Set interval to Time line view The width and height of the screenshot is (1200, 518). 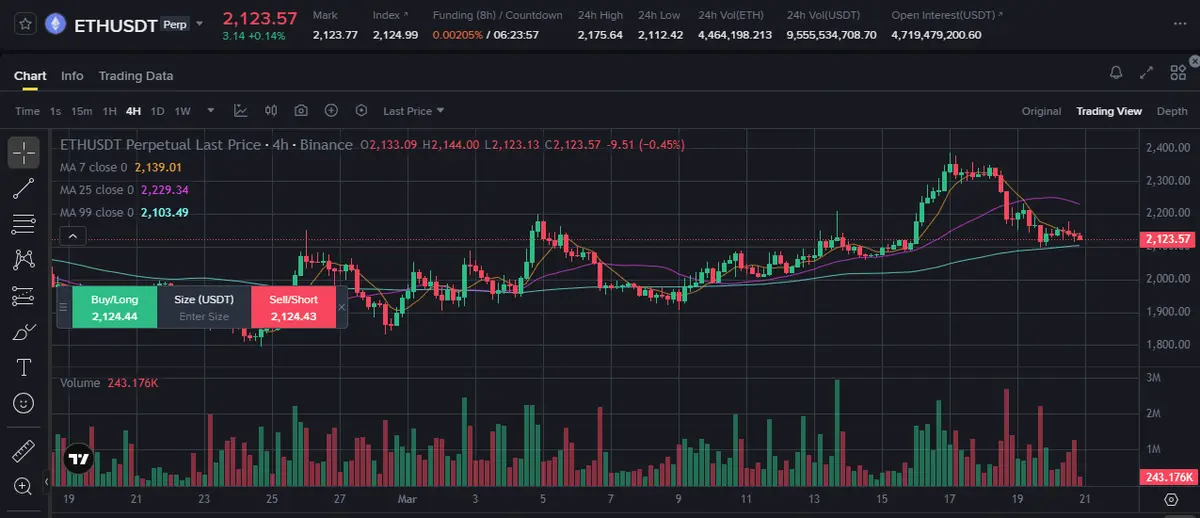click(x=27, y=111)
